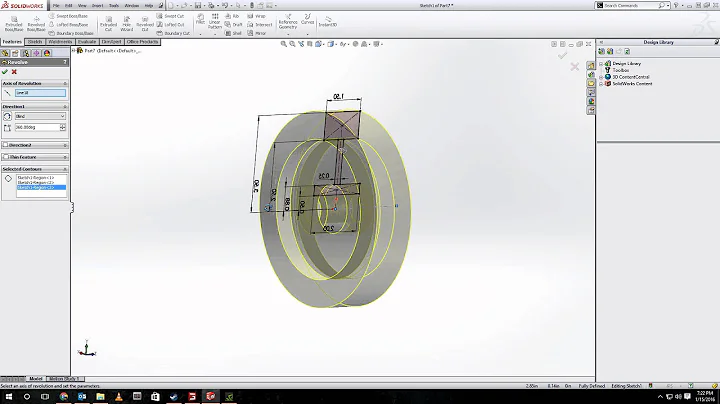Enable the Direction2 checkbox

click(5, 145)
